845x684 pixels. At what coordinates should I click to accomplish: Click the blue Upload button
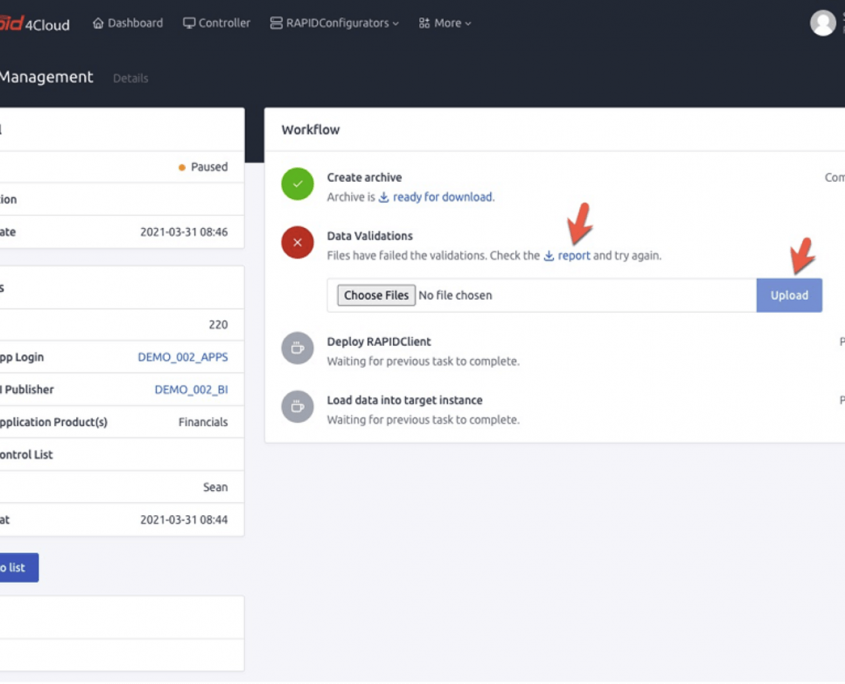click(x=789, y=295)
